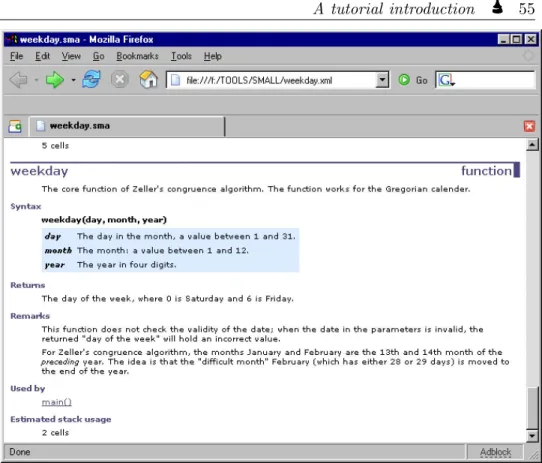Click the 'Remarks' section heading
Screen dimensions: 542x463
point(30,316)
